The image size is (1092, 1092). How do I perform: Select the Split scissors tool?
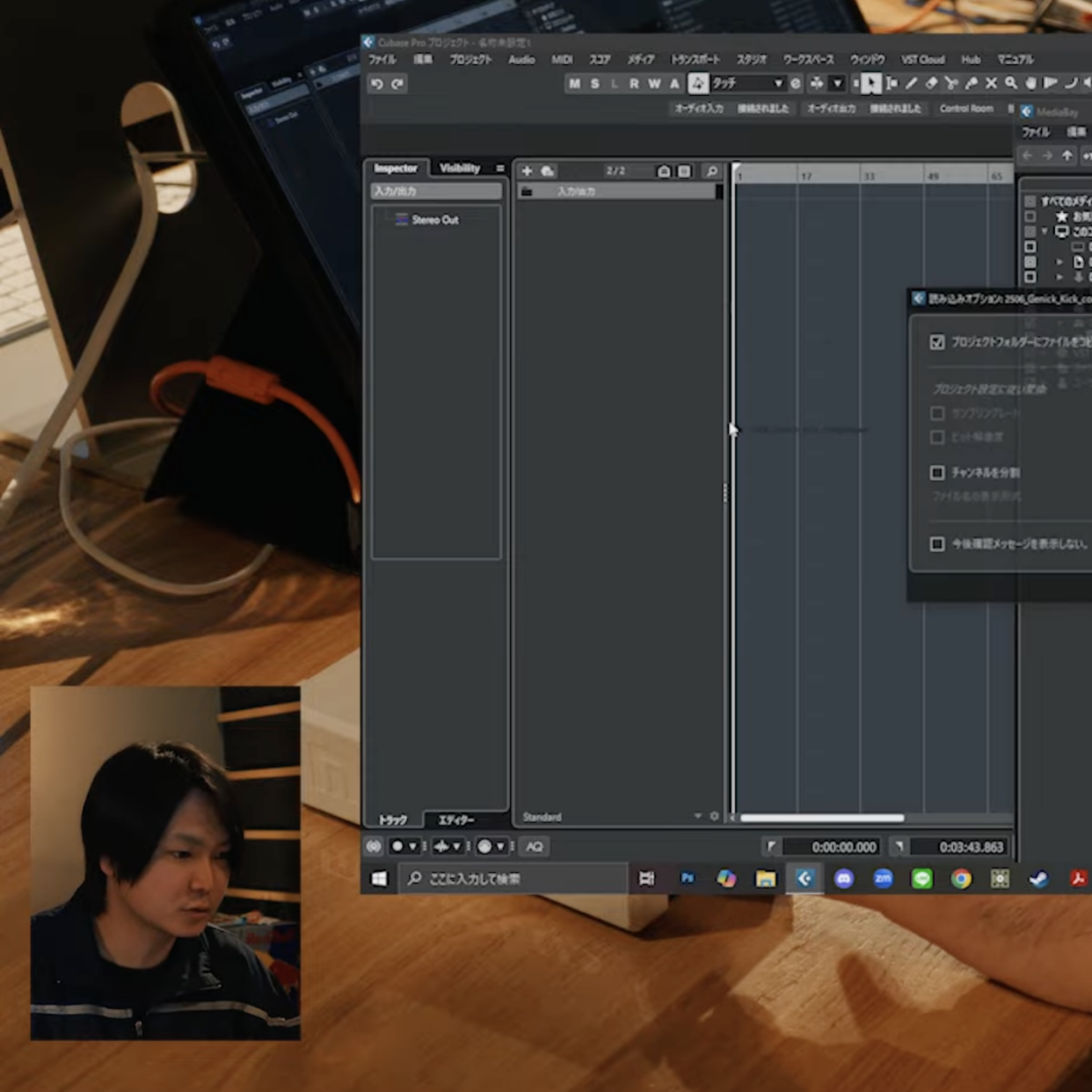point(951,84)
